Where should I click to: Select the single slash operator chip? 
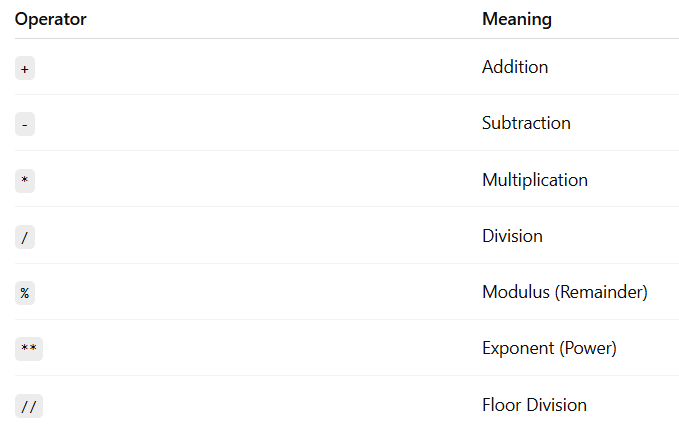click(x=25, y=237)
